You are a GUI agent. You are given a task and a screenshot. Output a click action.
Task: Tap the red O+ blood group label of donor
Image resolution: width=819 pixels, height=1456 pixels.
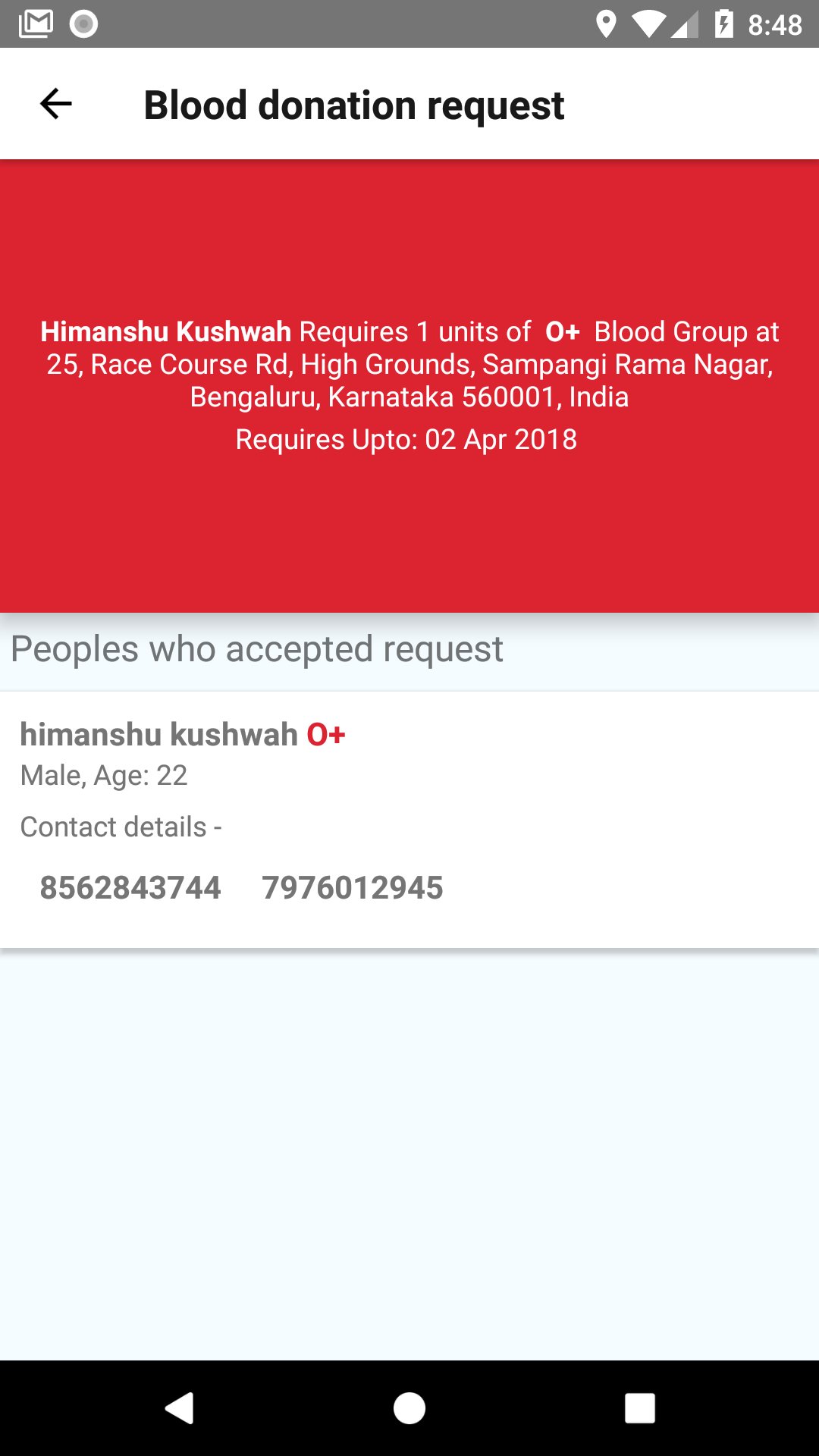point(326,734)
